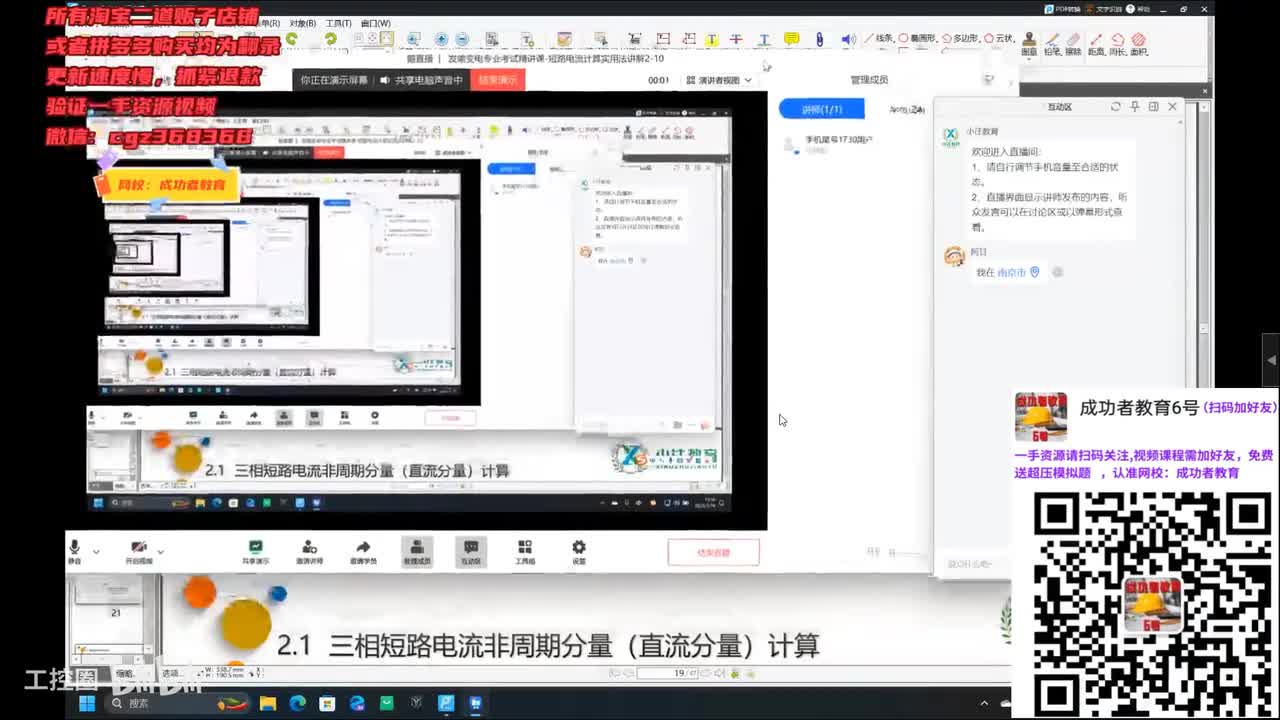Click the page number field showing 19

(667, 673)
